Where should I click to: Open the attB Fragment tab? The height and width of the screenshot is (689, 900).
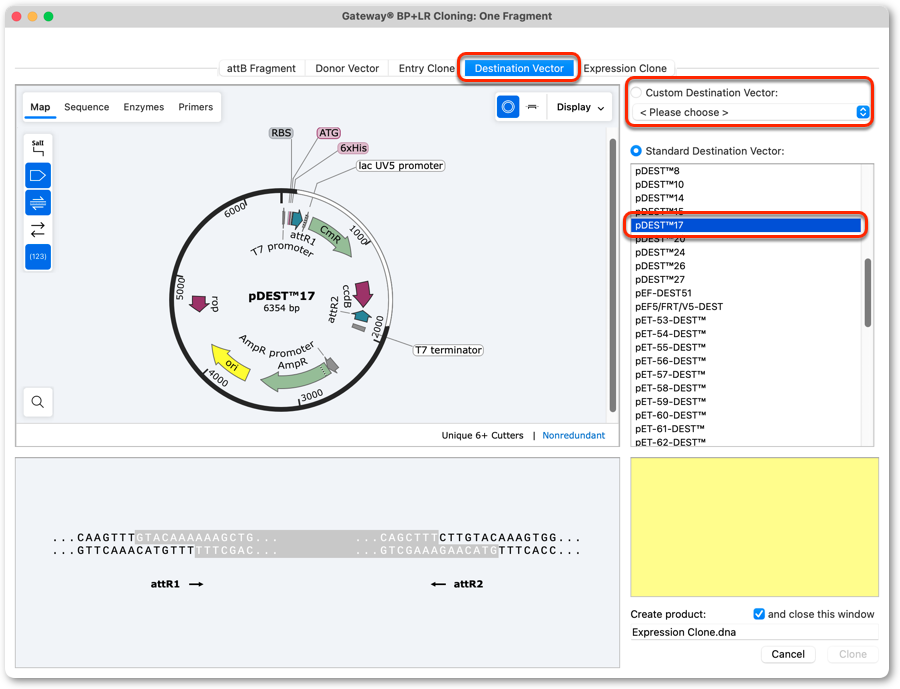[261, 68]
